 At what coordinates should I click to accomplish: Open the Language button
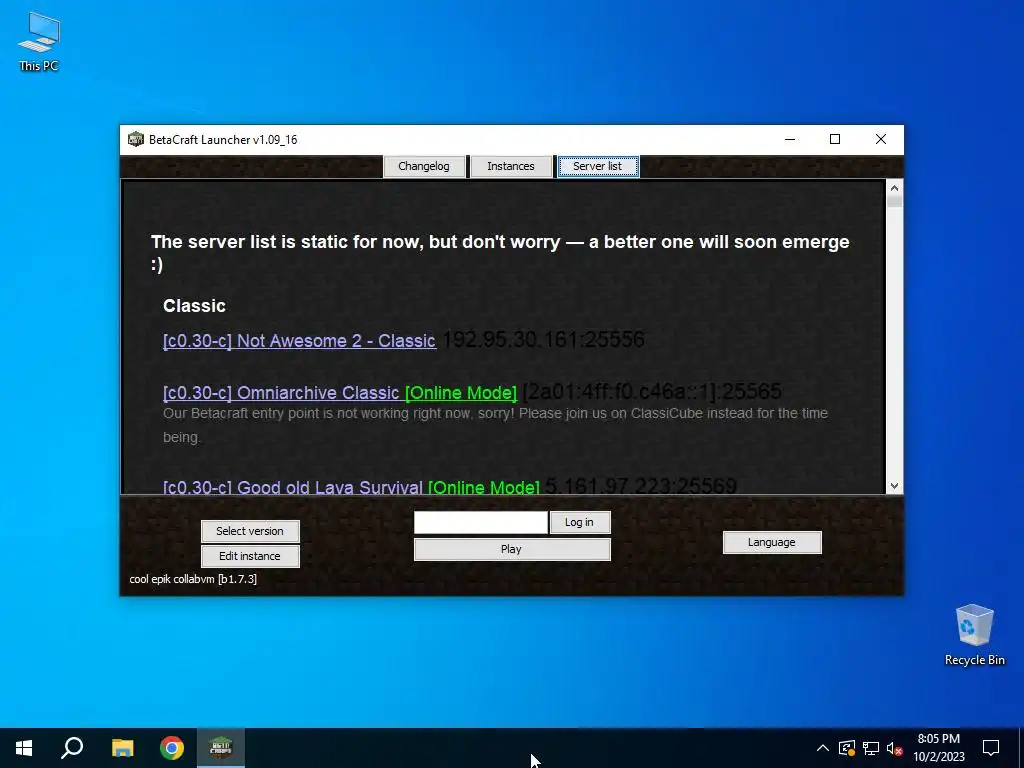(x=772, y=542)
